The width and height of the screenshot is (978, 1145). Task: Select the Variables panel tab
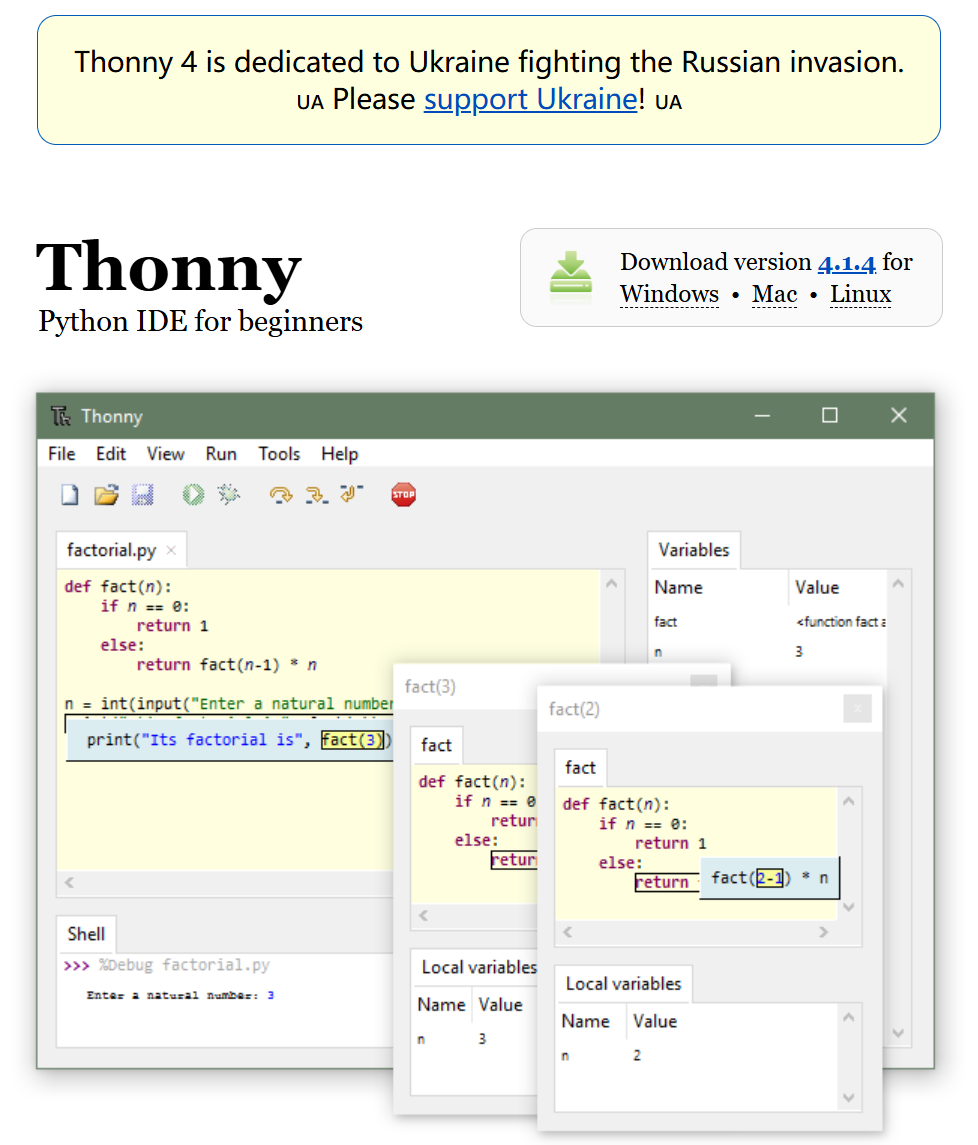[694, 550]
